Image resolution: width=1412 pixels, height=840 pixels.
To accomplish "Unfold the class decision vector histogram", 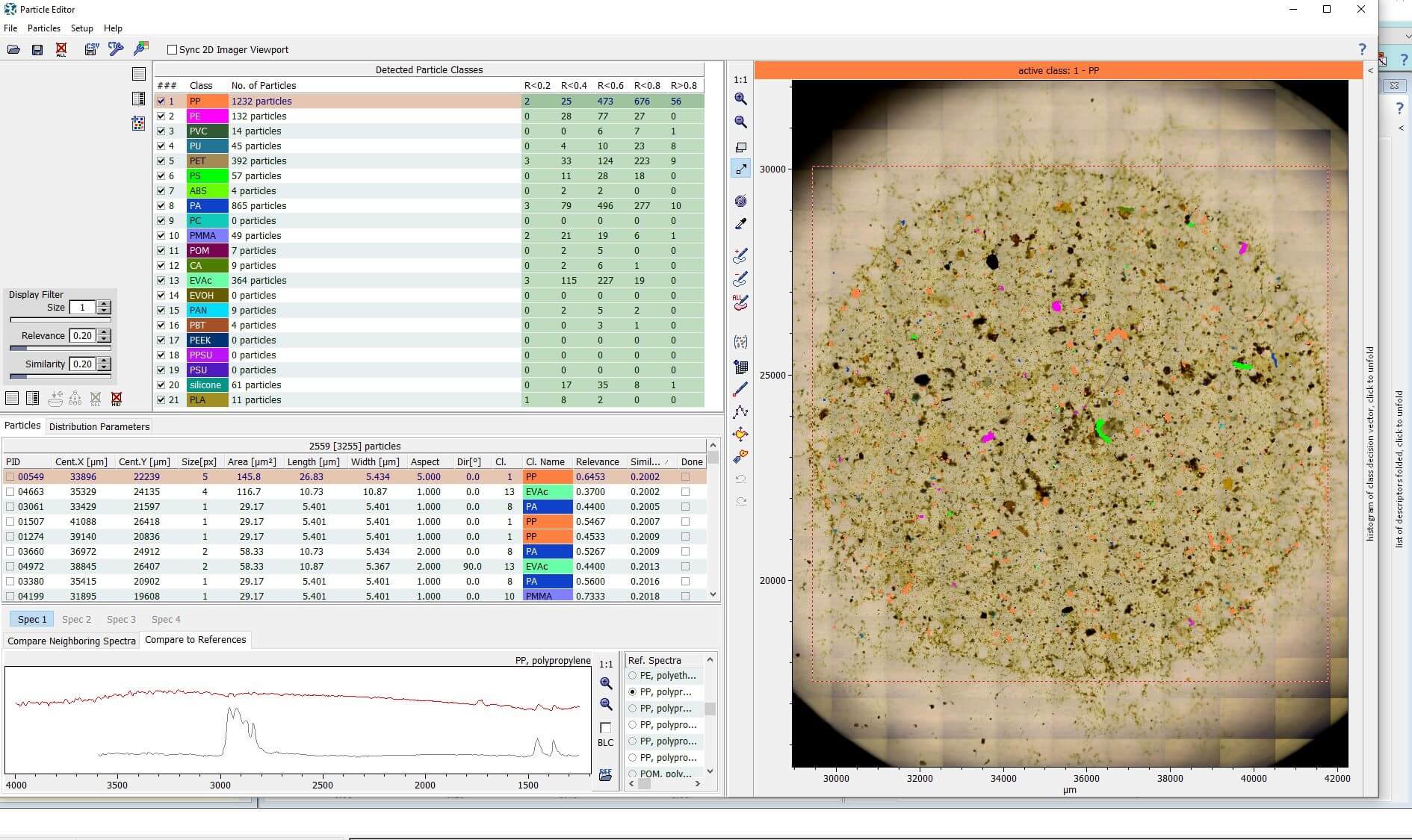I will point(1370,444).
